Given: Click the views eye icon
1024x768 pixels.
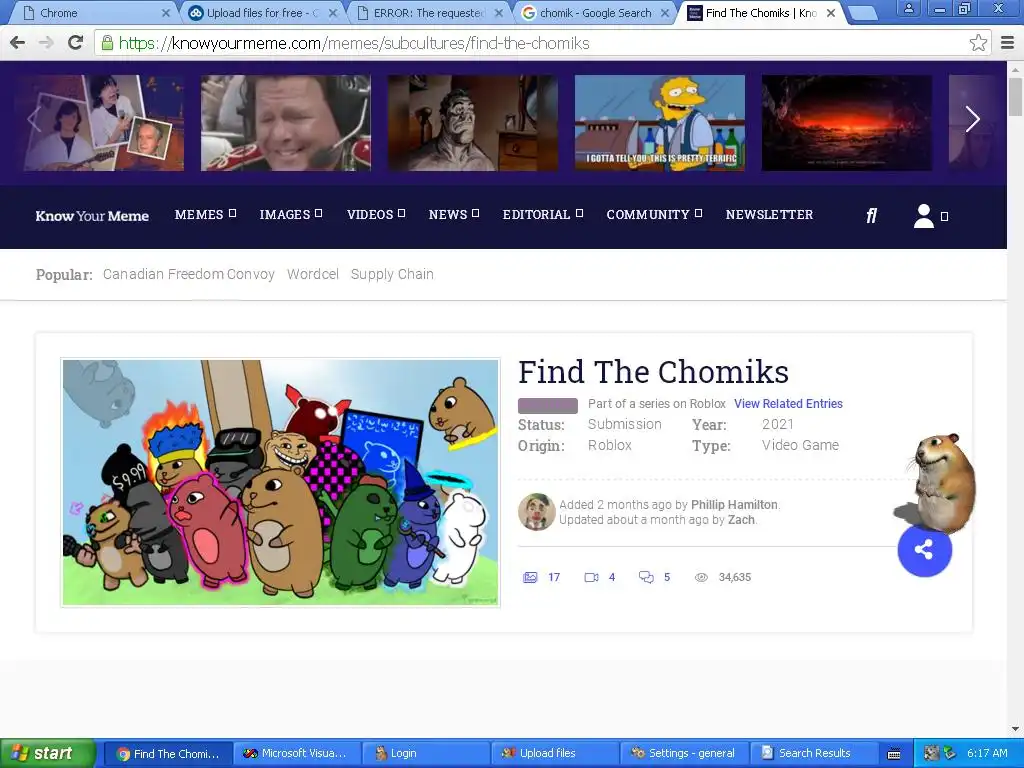Looking at the screenshot, I should (x=701, y=577).
